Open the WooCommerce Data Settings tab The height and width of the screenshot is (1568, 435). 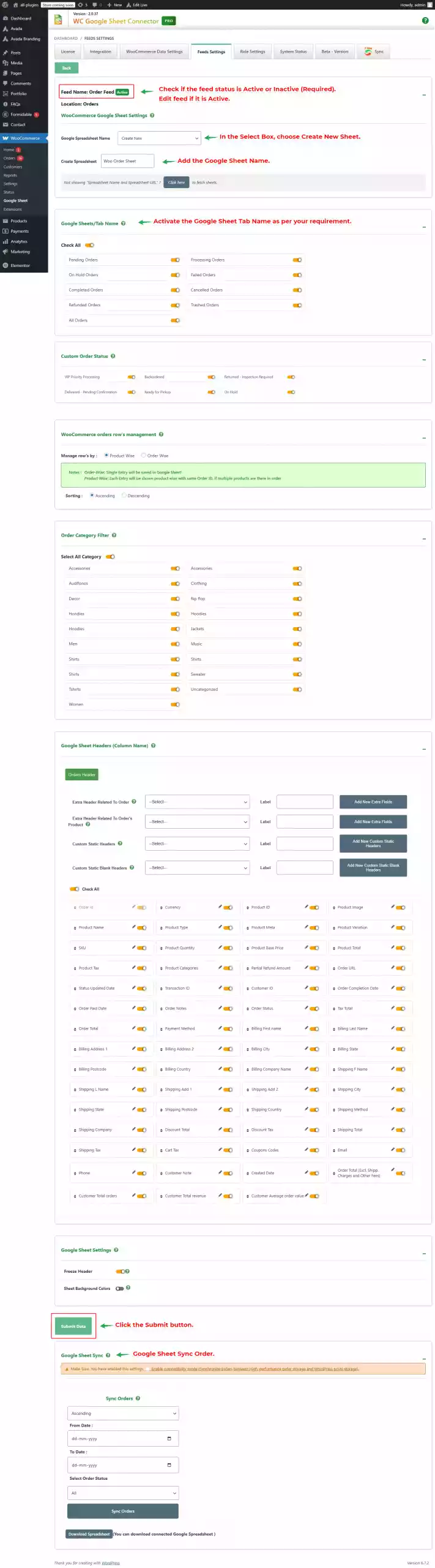coord(154,51)
